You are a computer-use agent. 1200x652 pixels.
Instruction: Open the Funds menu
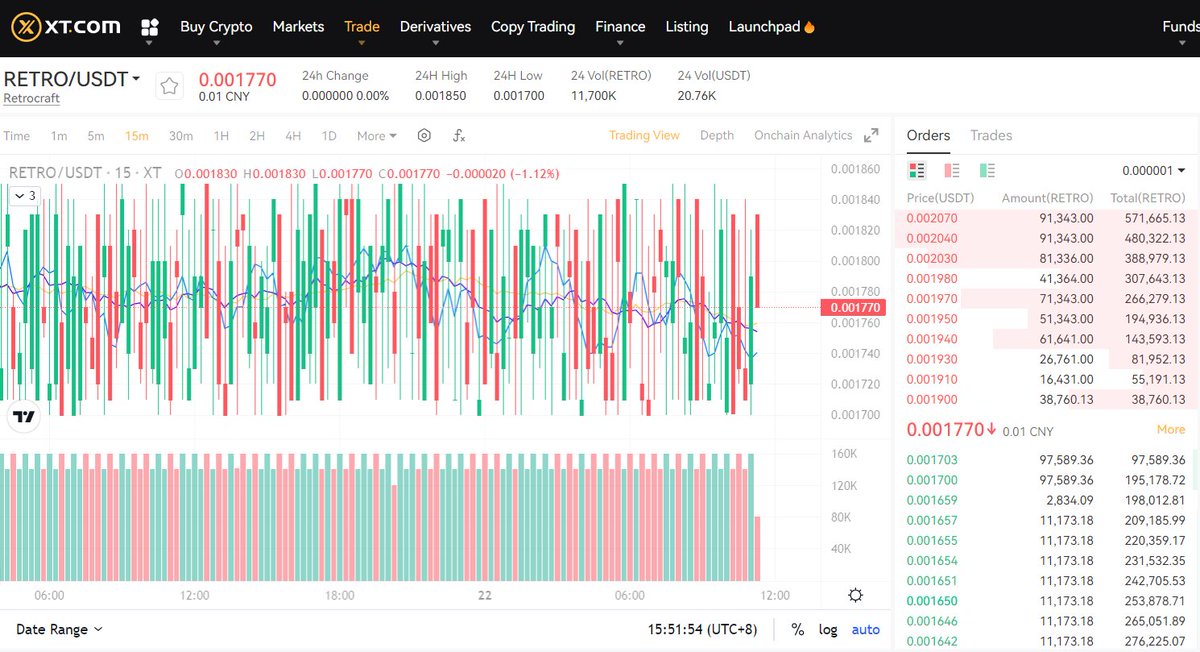pyautogui.click(x=1181, y=27)
